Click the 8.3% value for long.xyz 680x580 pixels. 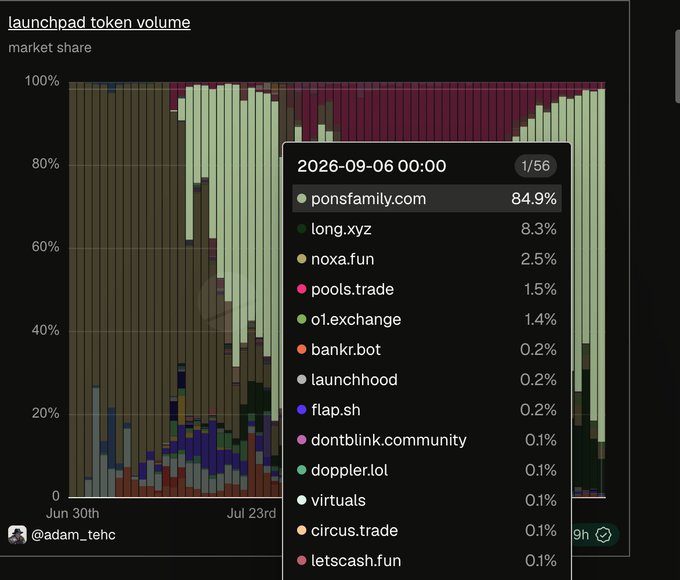(x=539, y=229)
